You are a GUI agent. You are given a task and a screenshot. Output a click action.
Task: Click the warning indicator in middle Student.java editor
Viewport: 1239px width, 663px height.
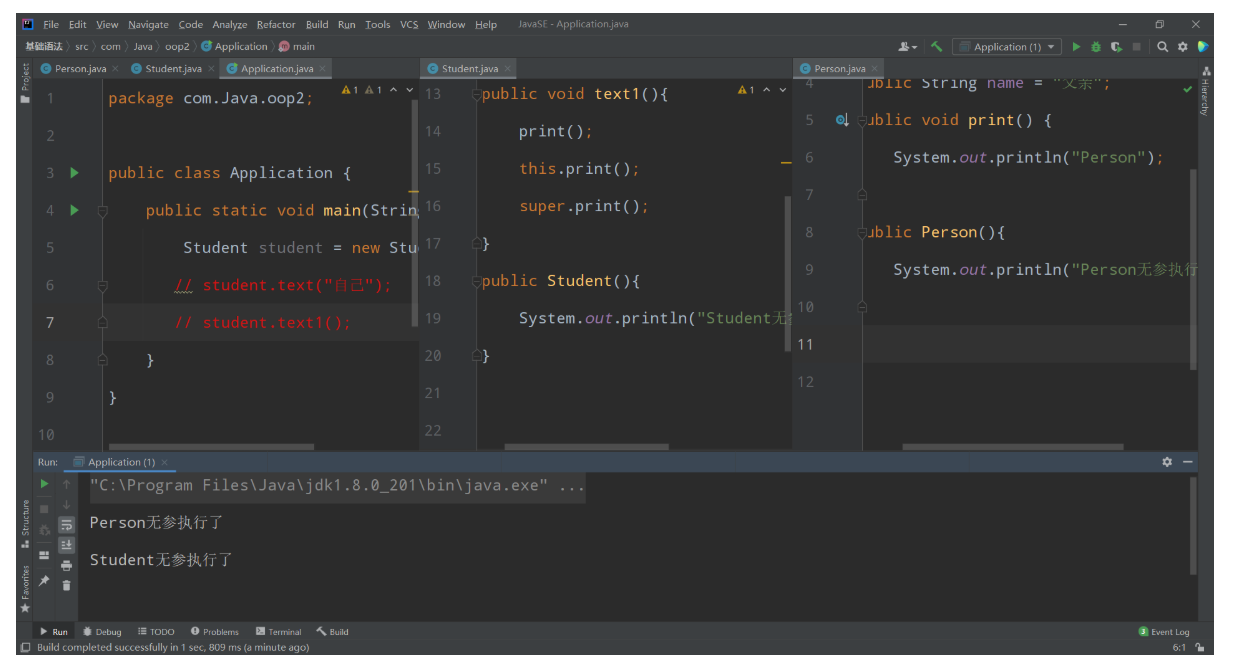[746, 90]
